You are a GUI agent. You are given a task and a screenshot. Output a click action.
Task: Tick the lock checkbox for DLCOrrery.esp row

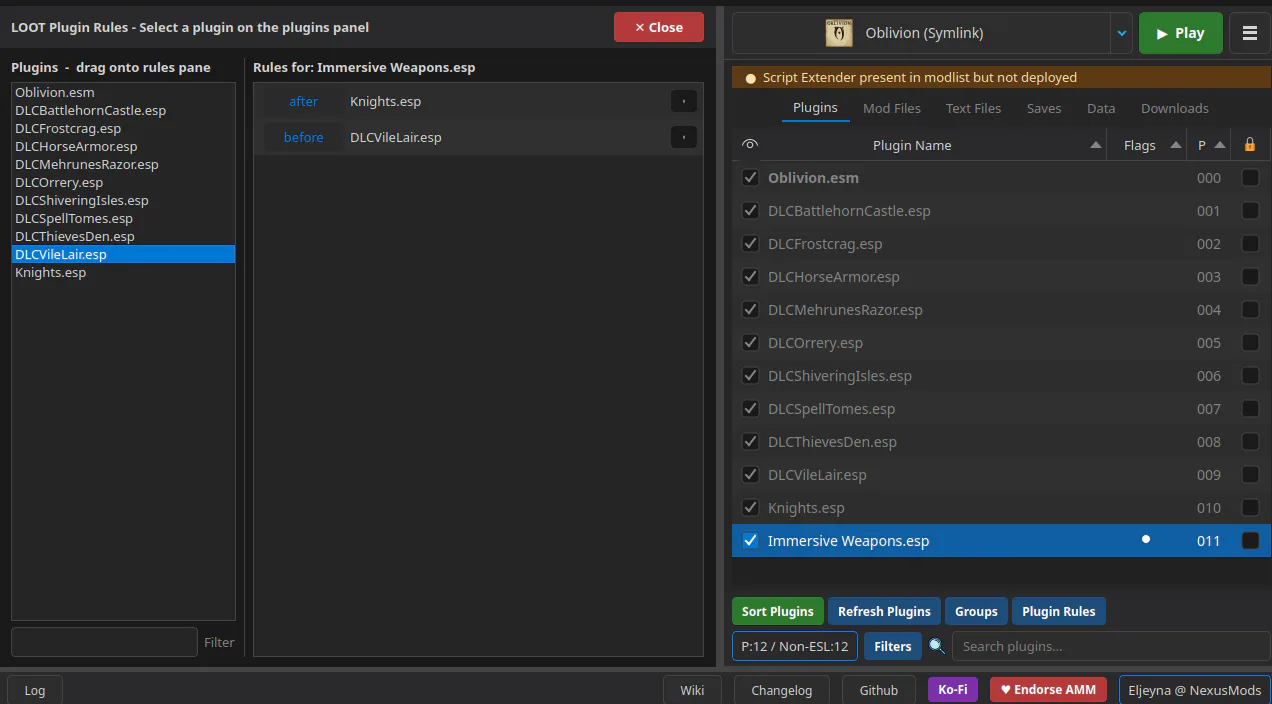[1250, 343]
